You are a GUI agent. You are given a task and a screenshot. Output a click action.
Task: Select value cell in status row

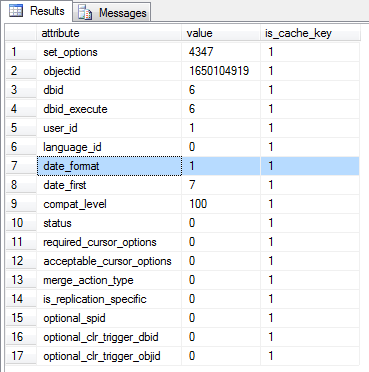pos(221,223)
